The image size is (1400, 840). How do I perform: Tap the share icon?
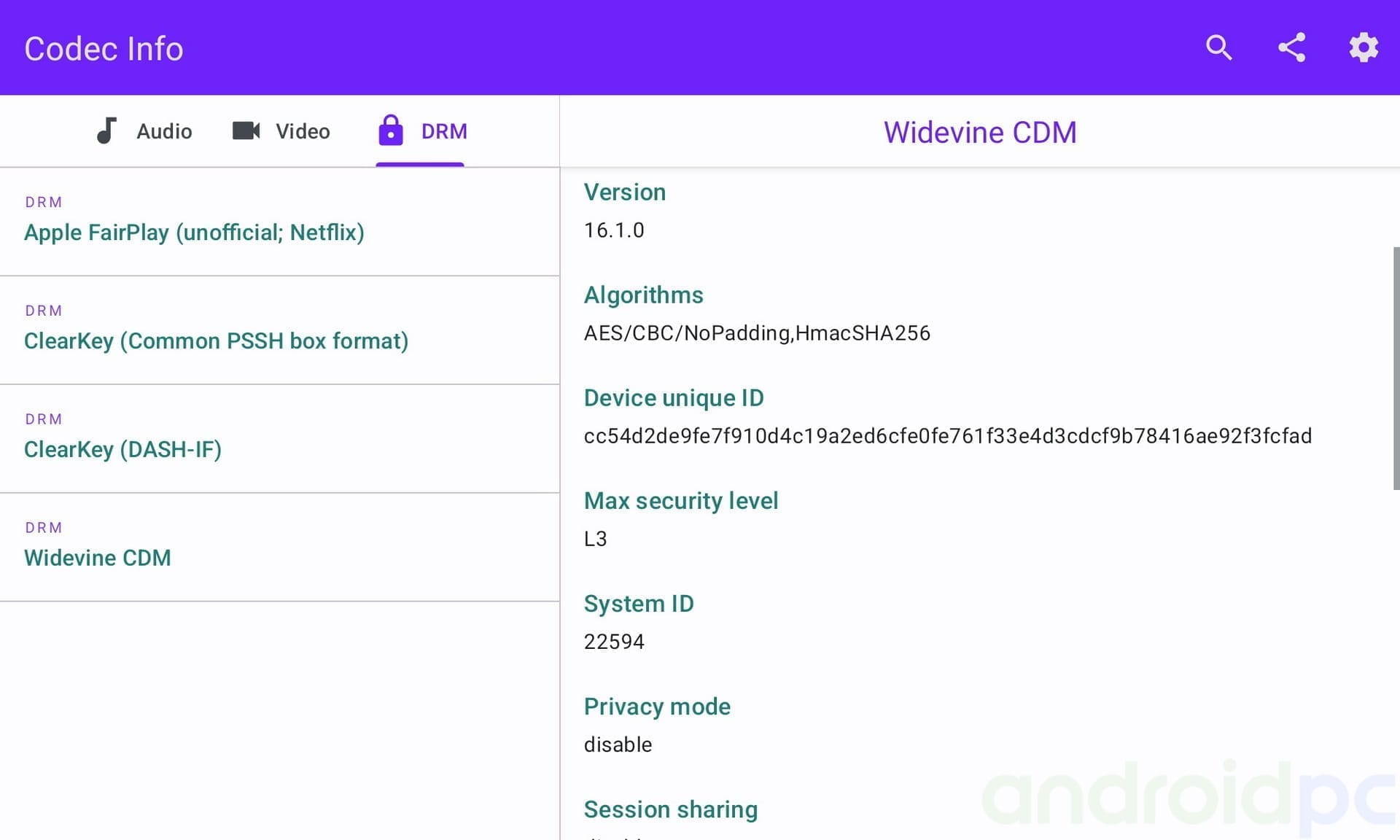click(x=1291, y=48)
